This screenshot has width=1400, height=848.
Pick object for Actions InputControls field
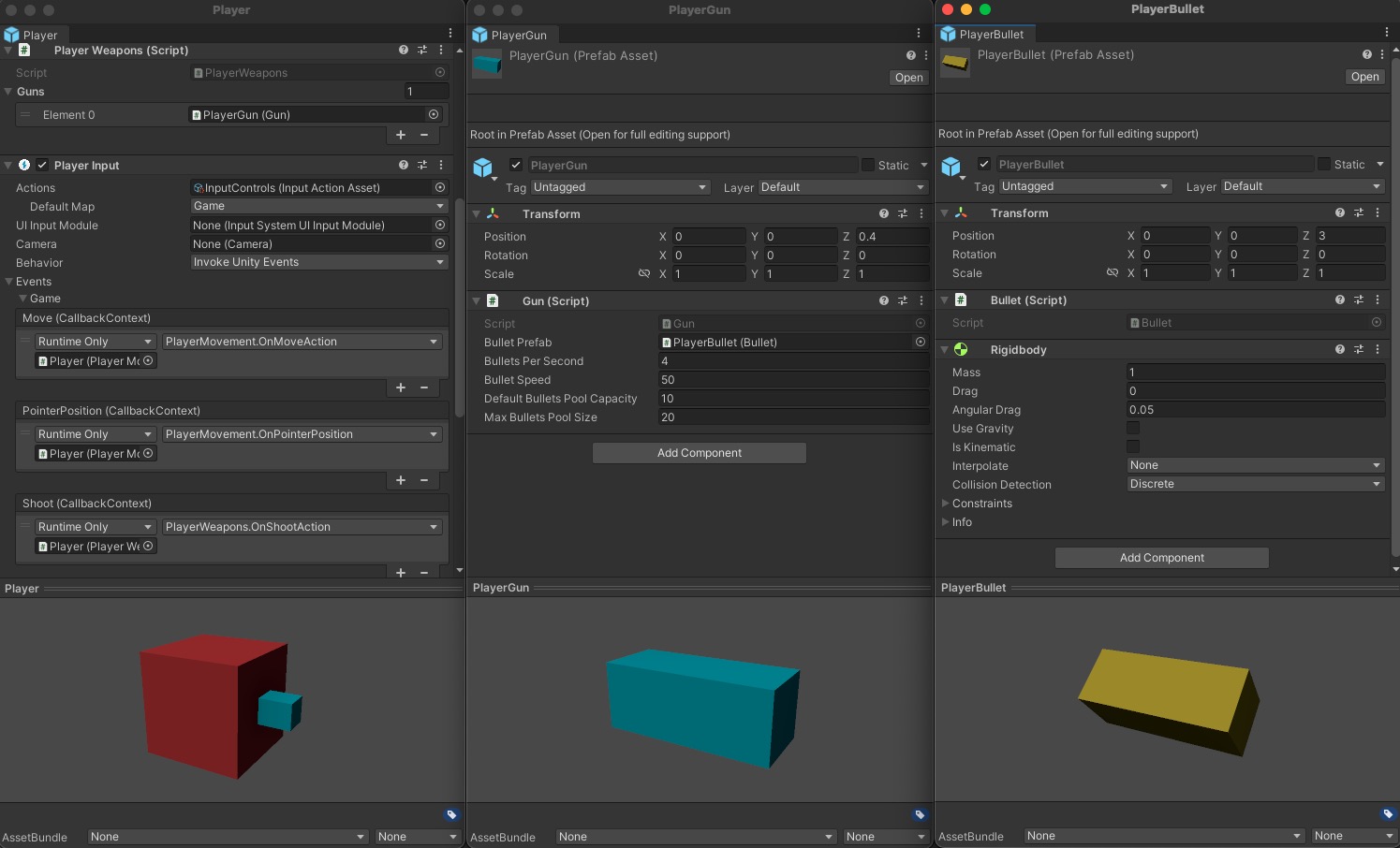(x=440, y=187)
